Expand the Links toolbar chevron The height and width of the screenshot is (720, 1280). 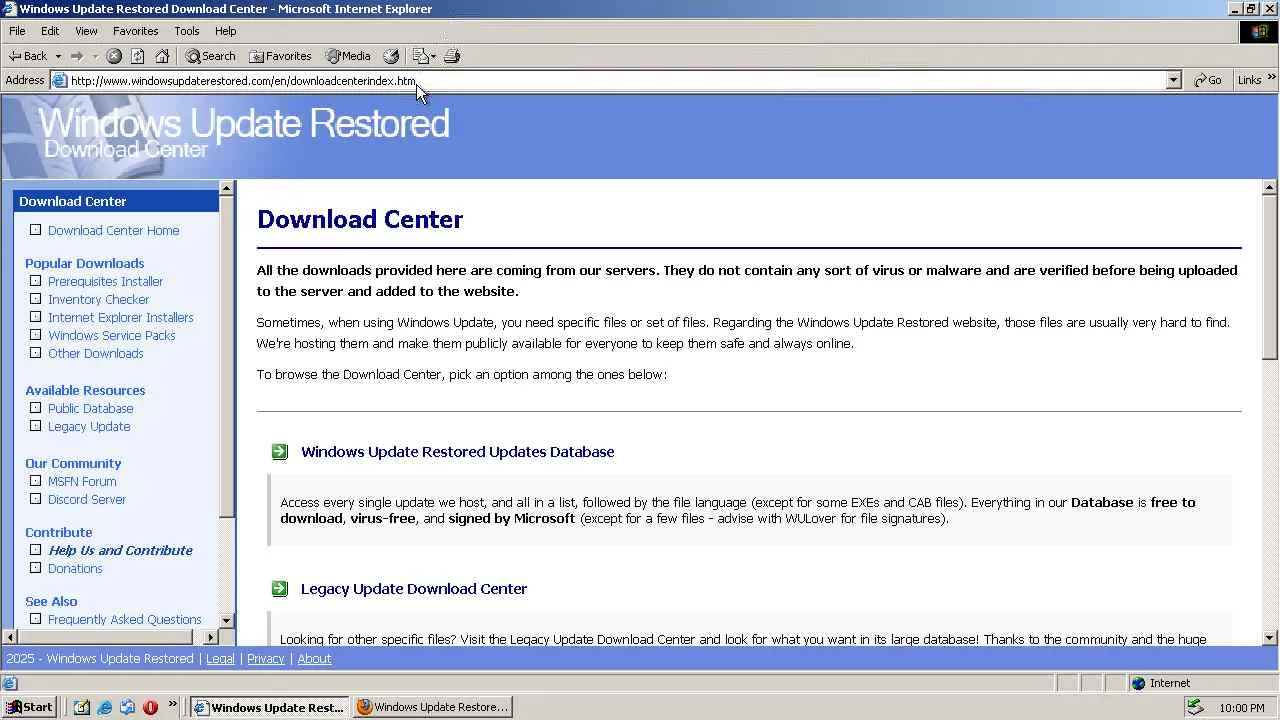1272,77
